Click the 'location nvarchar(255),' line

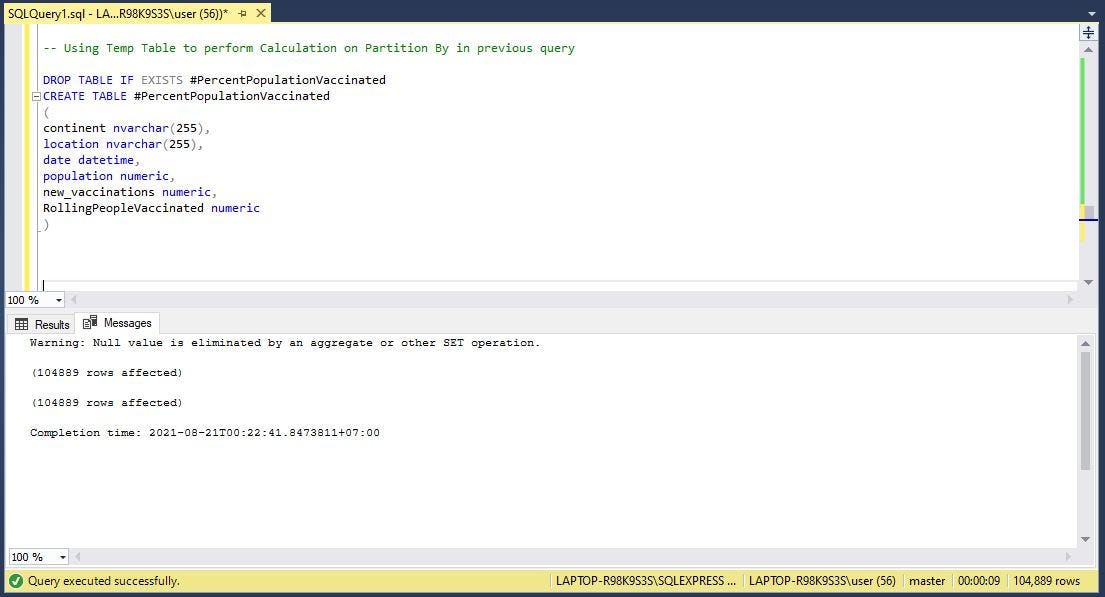pos(123,144)
